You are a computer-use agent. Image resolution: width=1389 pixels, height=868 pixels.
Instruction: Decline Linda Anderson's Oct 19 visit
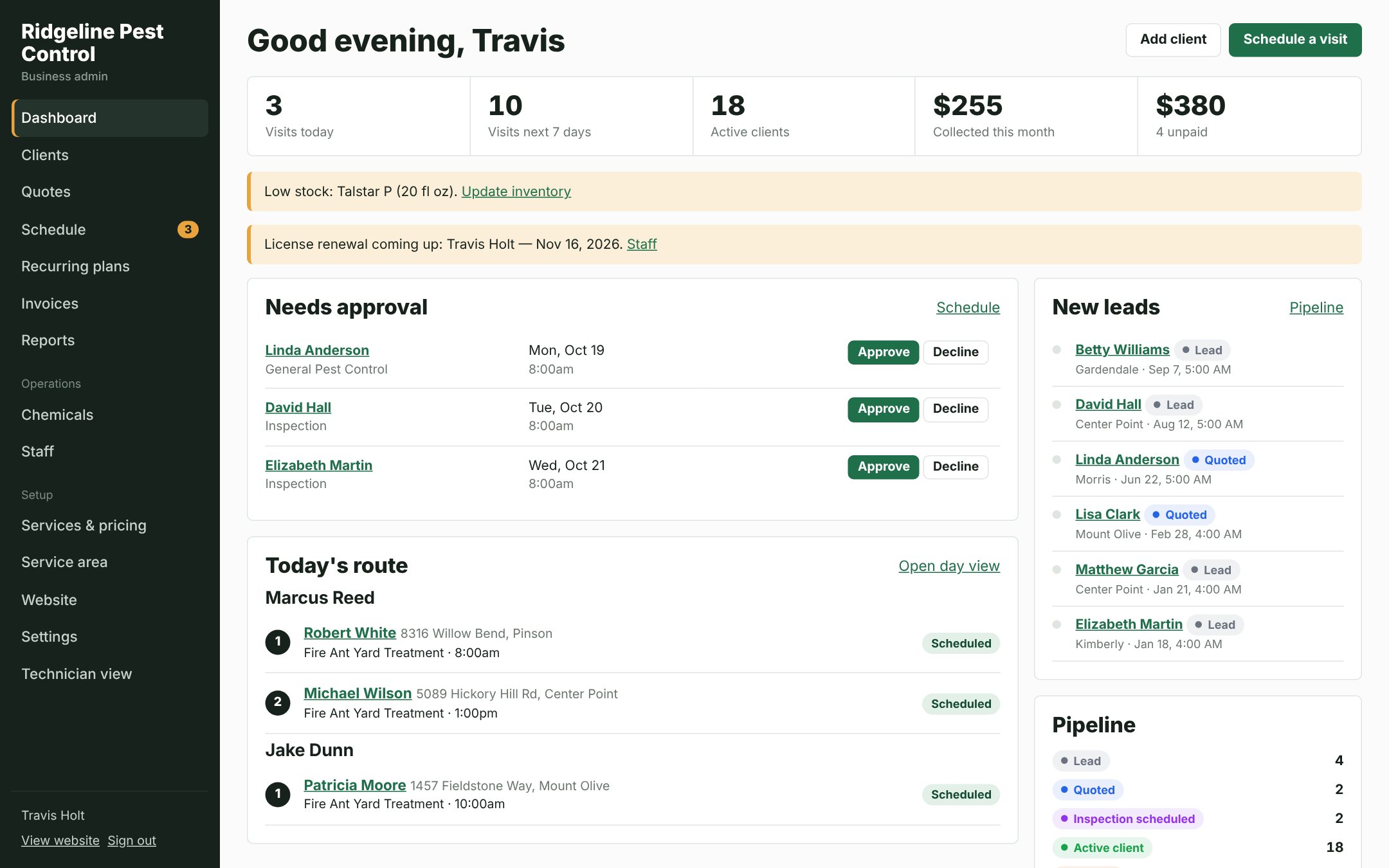click(x=956, y=352)
